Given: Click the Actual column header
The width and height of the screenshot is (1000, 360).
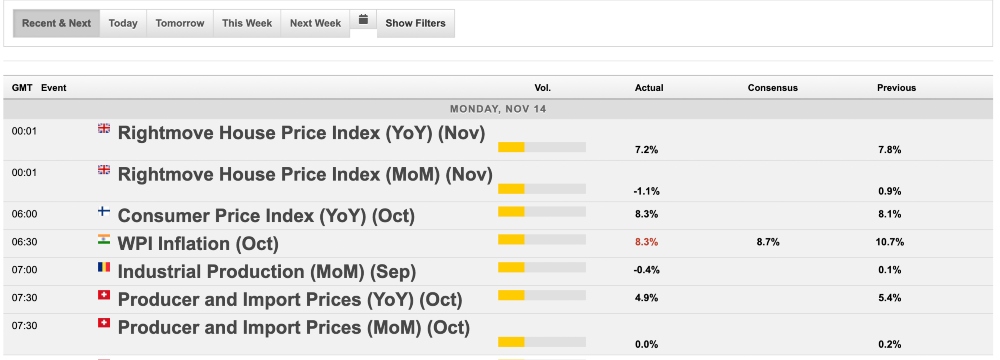Looking at the screenshot, I should tap(649, 88).
